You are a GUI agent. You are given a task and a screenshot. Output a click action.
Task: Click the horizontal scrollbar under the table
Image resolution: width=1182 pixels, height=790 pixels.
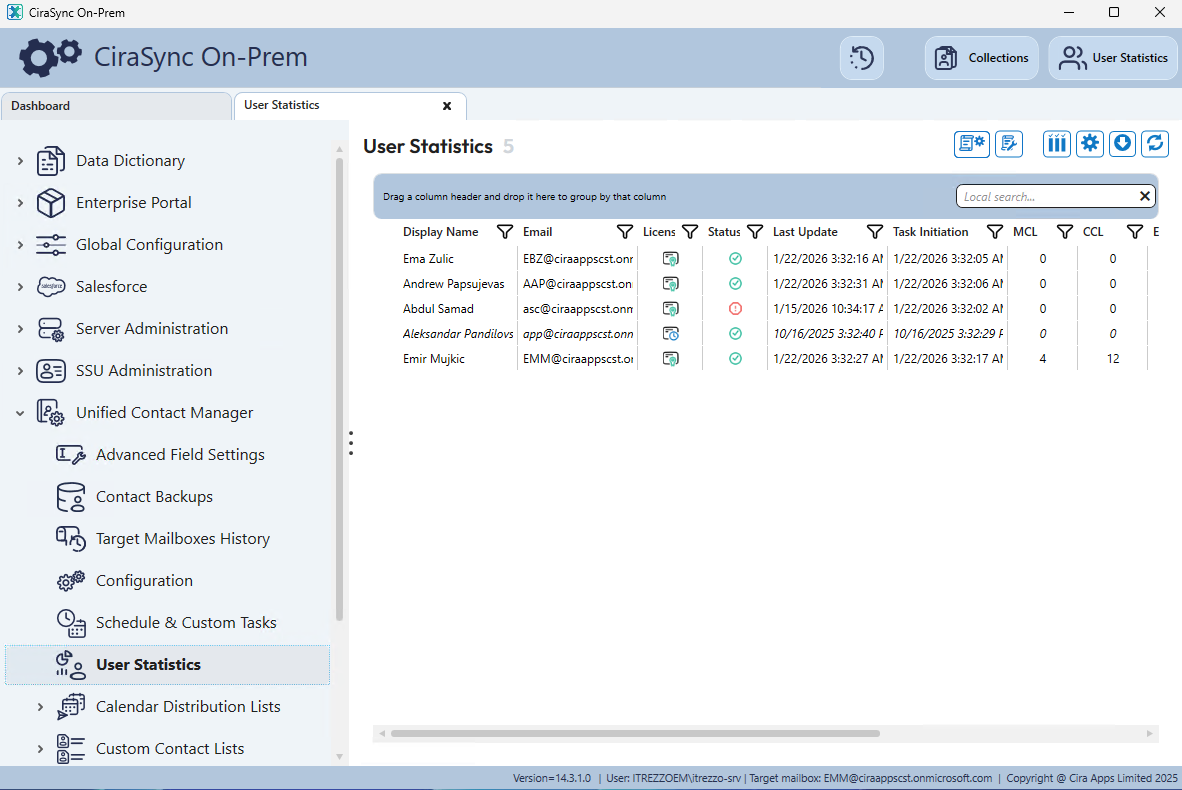[x=635, y=734]
